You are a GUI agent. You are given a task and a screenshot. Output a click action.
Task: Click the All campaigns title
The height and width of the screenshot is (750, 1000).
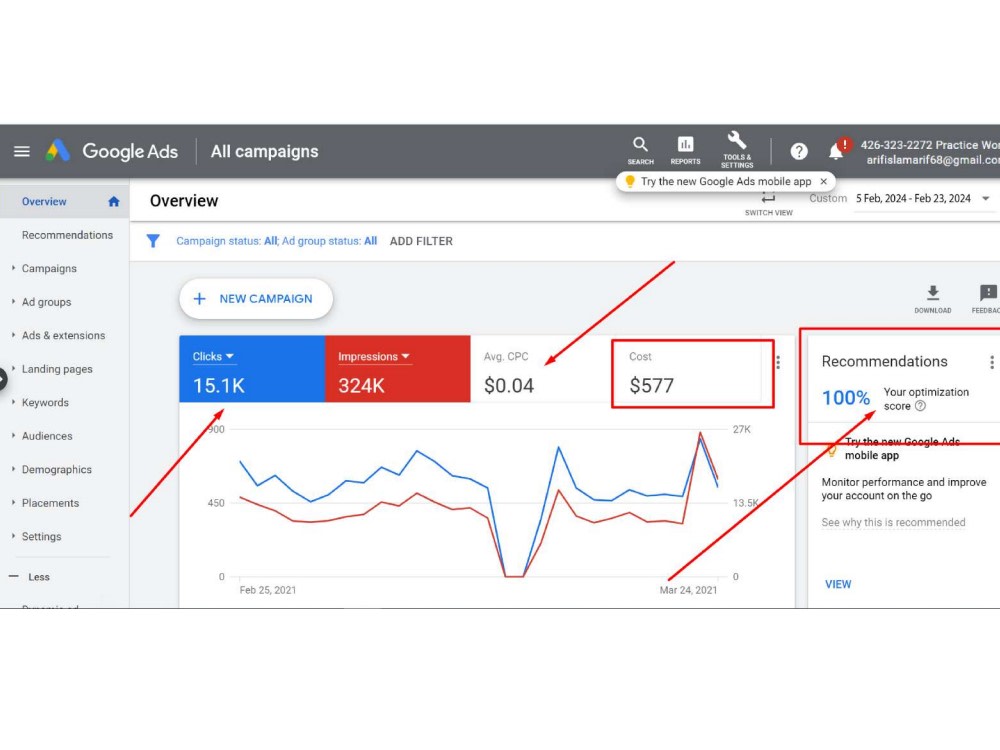tap(264, 152)
